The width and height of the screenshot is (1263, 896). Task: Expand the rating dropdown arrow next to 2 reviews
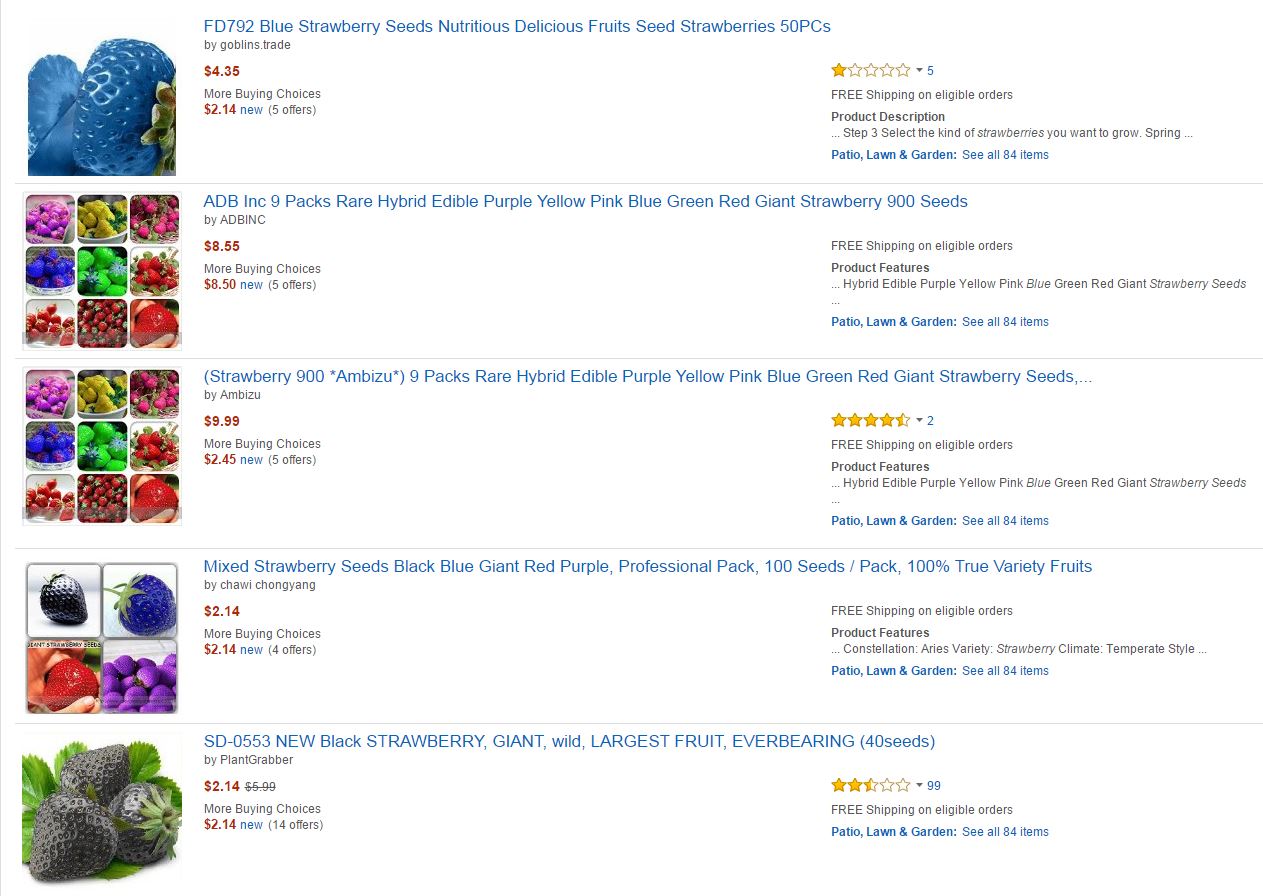[919, 420]
